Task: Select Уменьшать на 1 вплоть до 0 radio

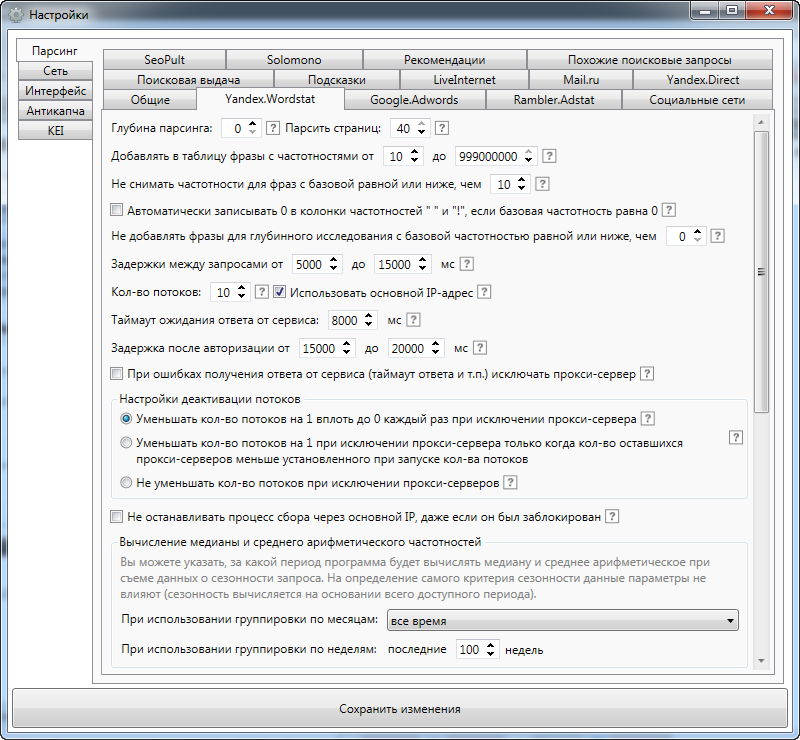Action: point(126,419)
